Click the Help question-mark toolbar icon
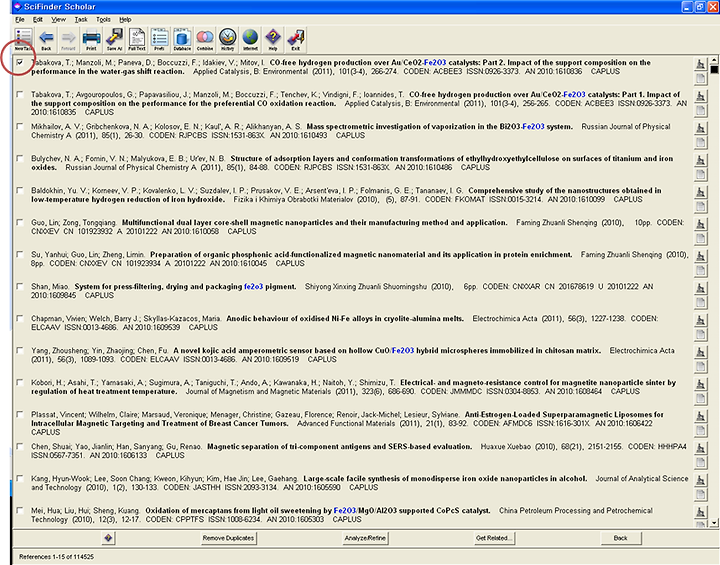 pos(273,40)
